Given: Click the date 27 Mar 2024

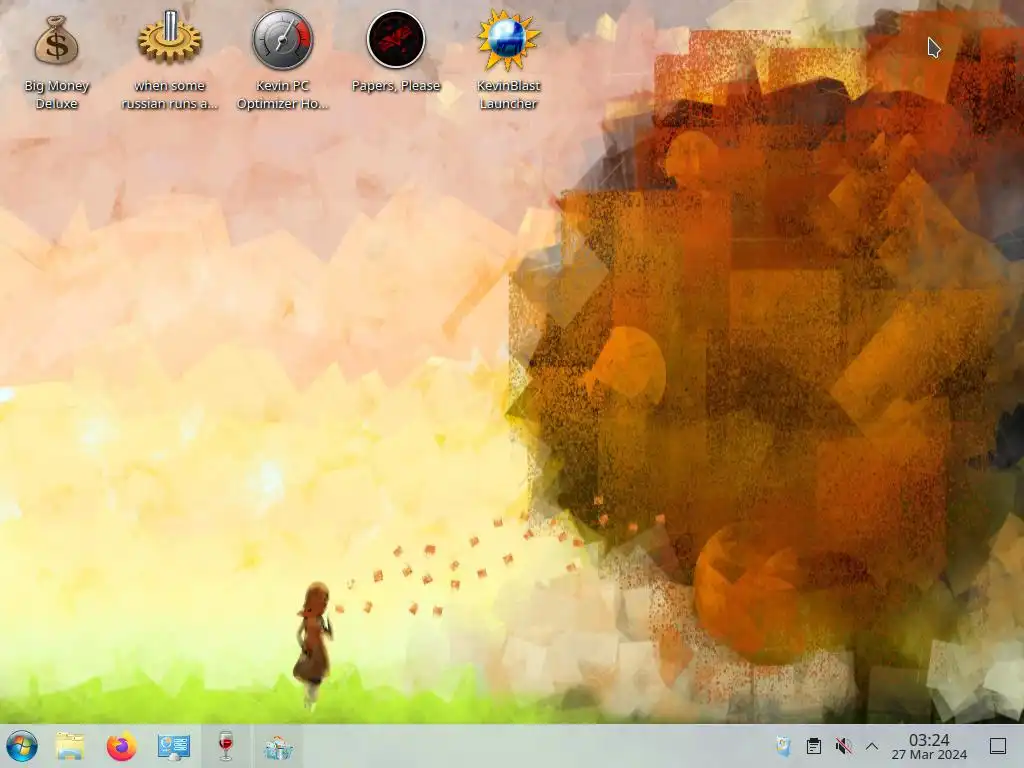Looking at the screenshot, I should (x=929, y=755).
